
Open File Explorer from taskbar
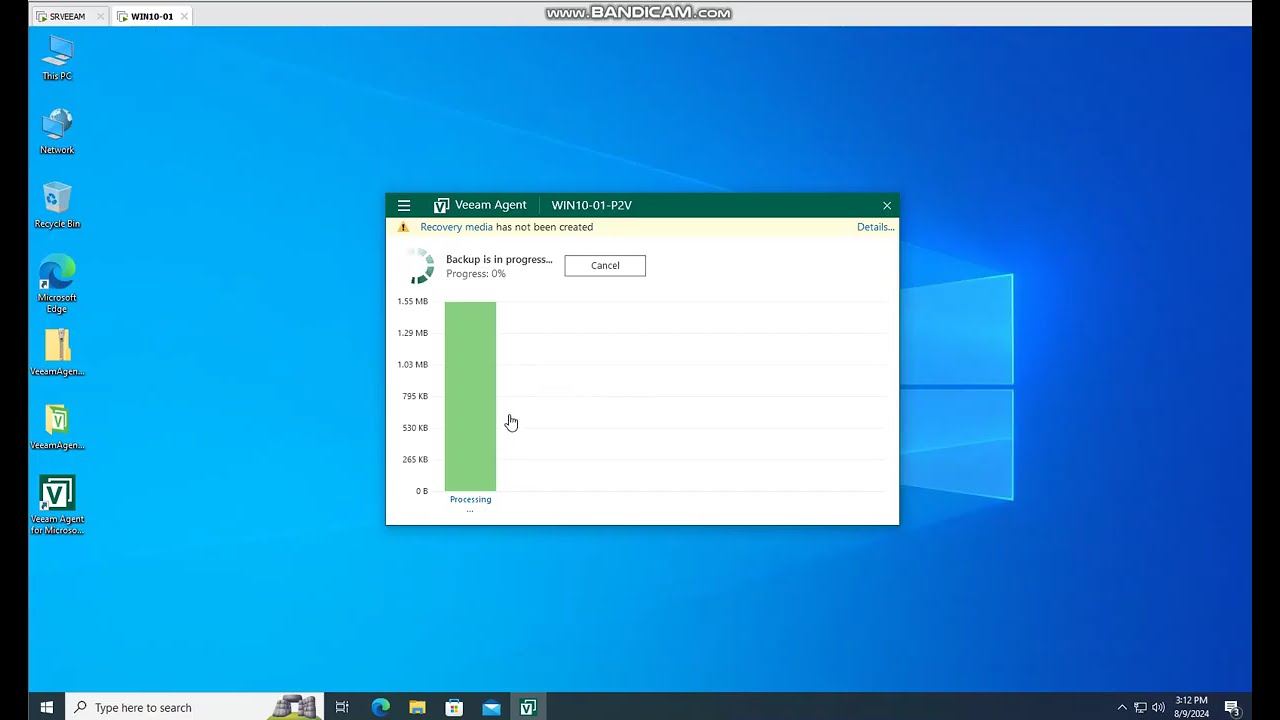417,707
